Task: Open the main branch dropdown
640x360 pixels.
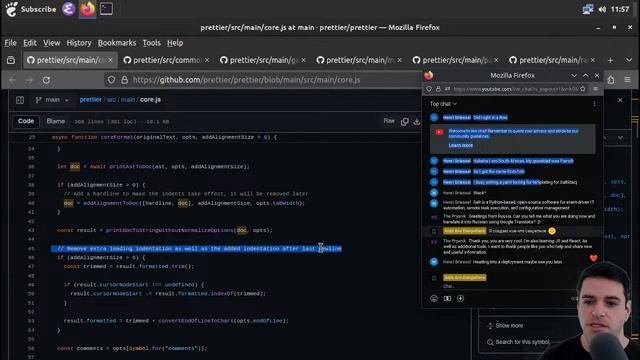Action: click(52, 100)
